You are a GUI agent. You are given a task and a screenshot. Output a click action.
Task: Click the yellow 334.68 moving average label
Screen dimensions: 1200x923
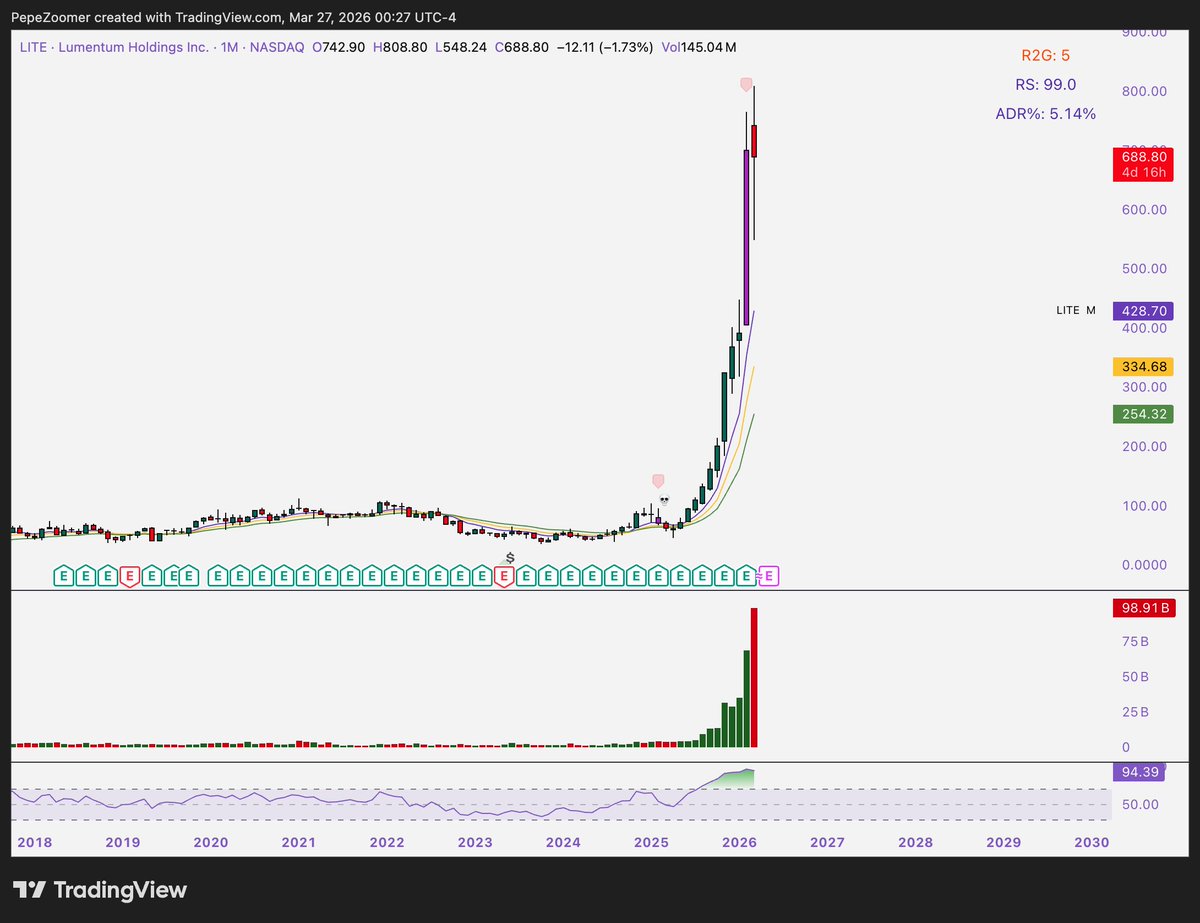point(1143,367)
